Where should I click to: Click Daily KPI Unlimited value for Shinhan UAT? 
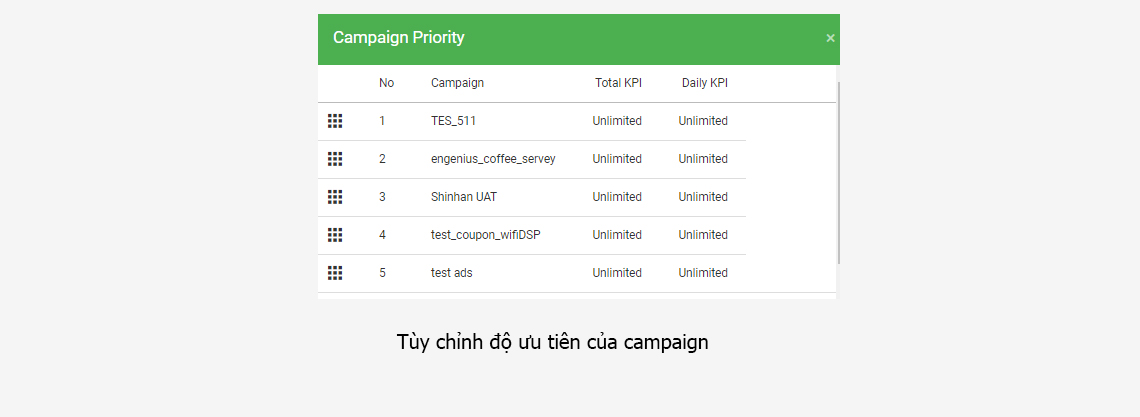click(x=703, y=197)
